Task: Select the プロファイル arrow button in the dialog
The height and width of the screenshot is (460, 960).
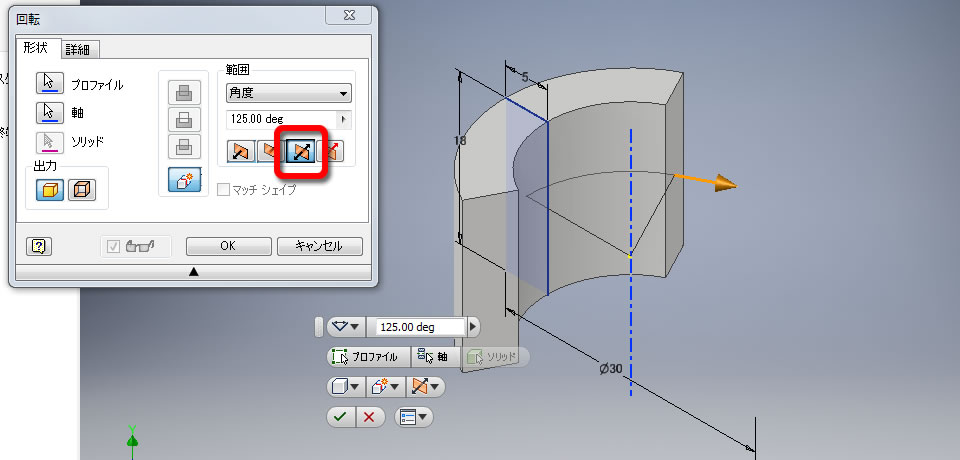Action: [50, 83]
